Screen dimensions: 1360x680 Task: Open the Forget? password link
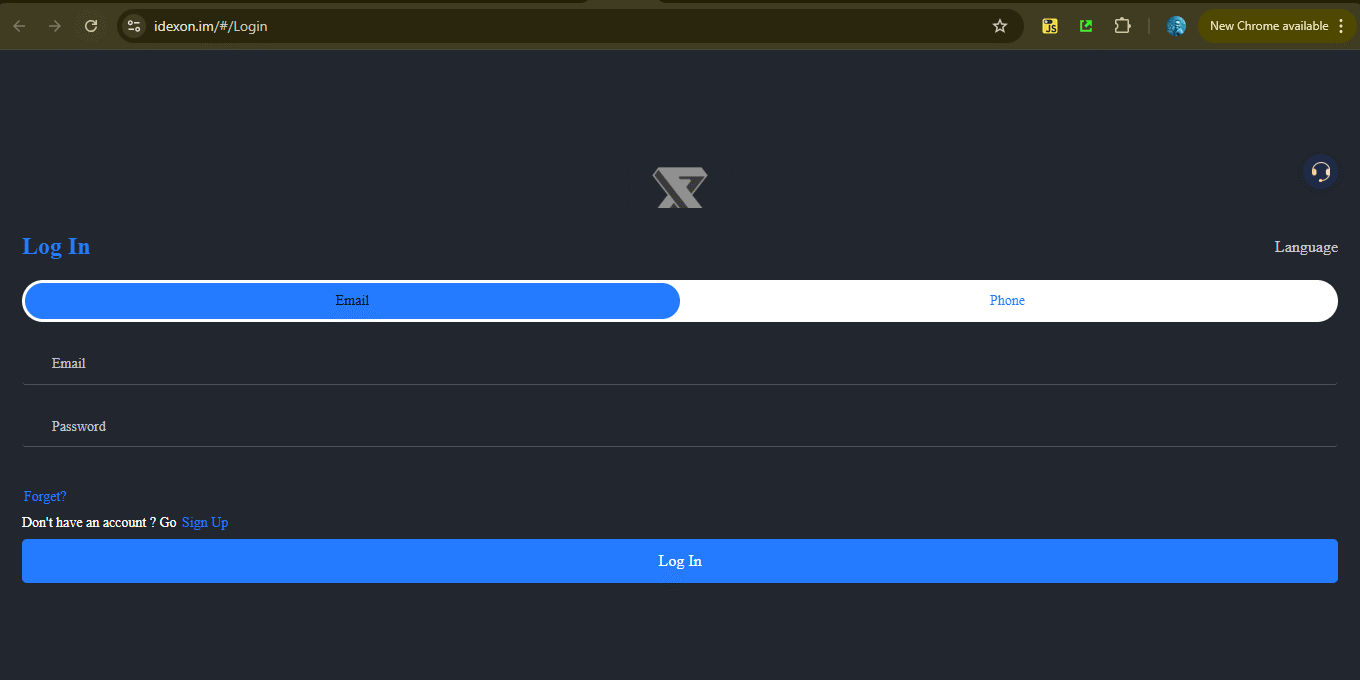[x=45, y=496]
